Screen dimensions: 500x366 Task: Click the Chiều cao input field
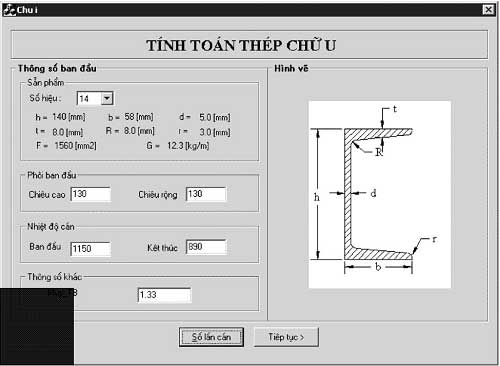coord(91,194)
